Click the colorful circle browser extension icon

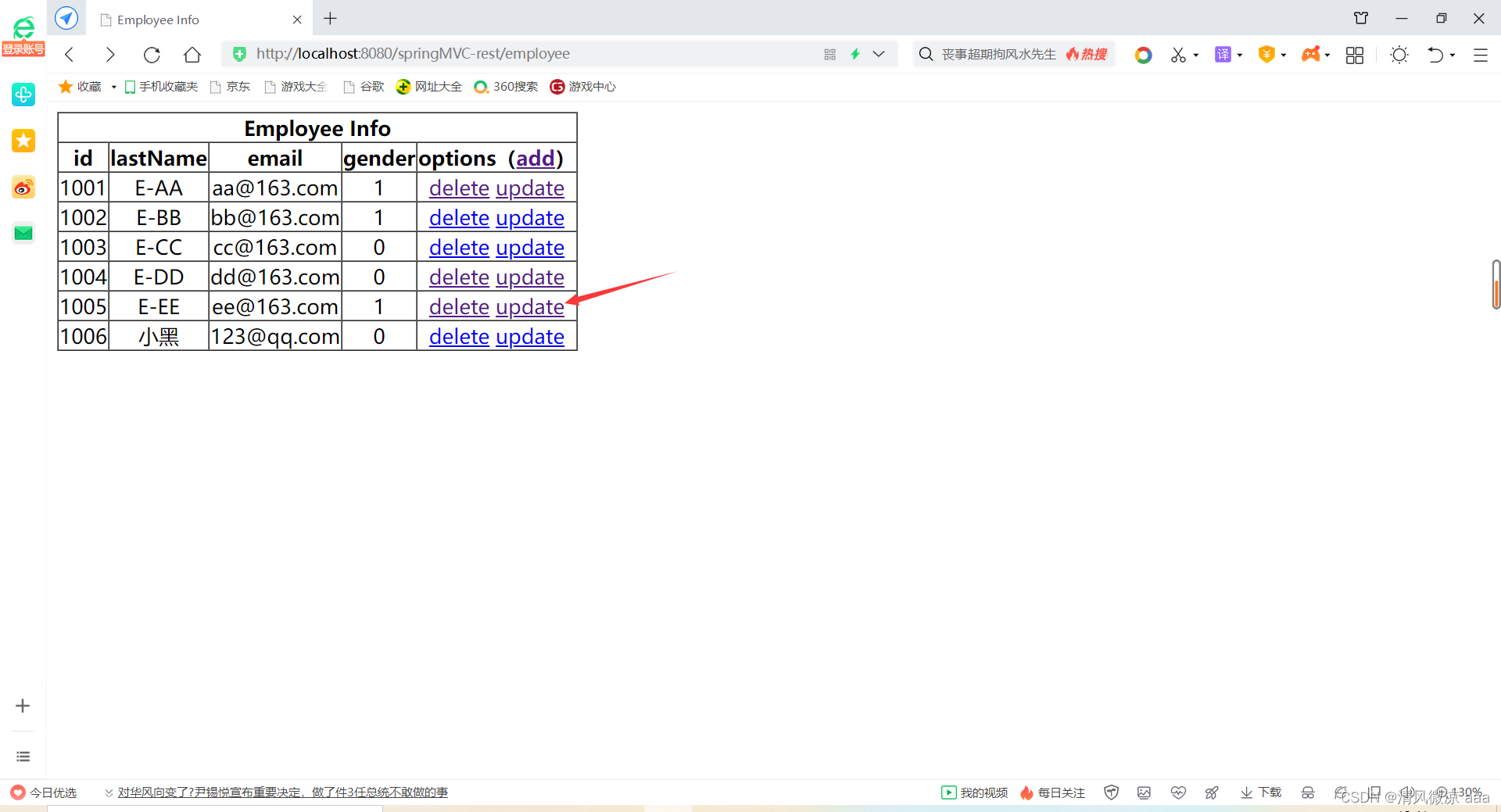tap(1143, 55)
